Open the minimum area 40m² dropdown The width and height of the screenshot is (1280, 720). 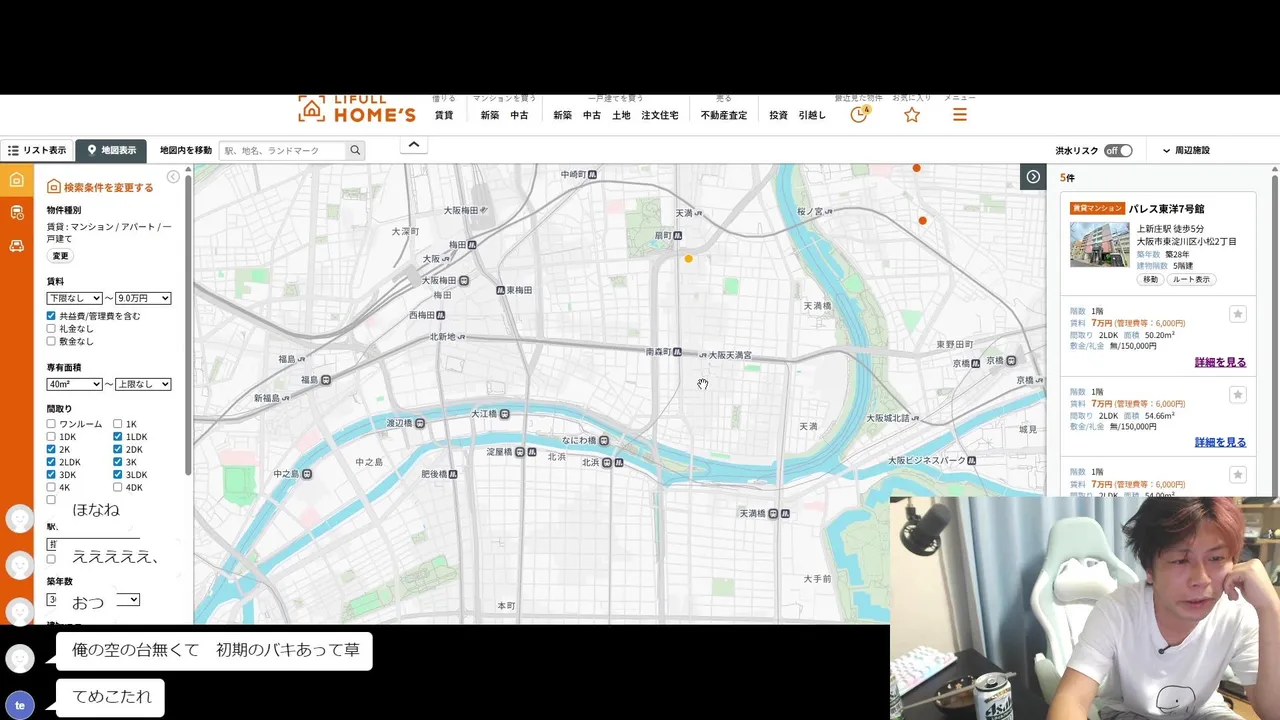(75, 384)
